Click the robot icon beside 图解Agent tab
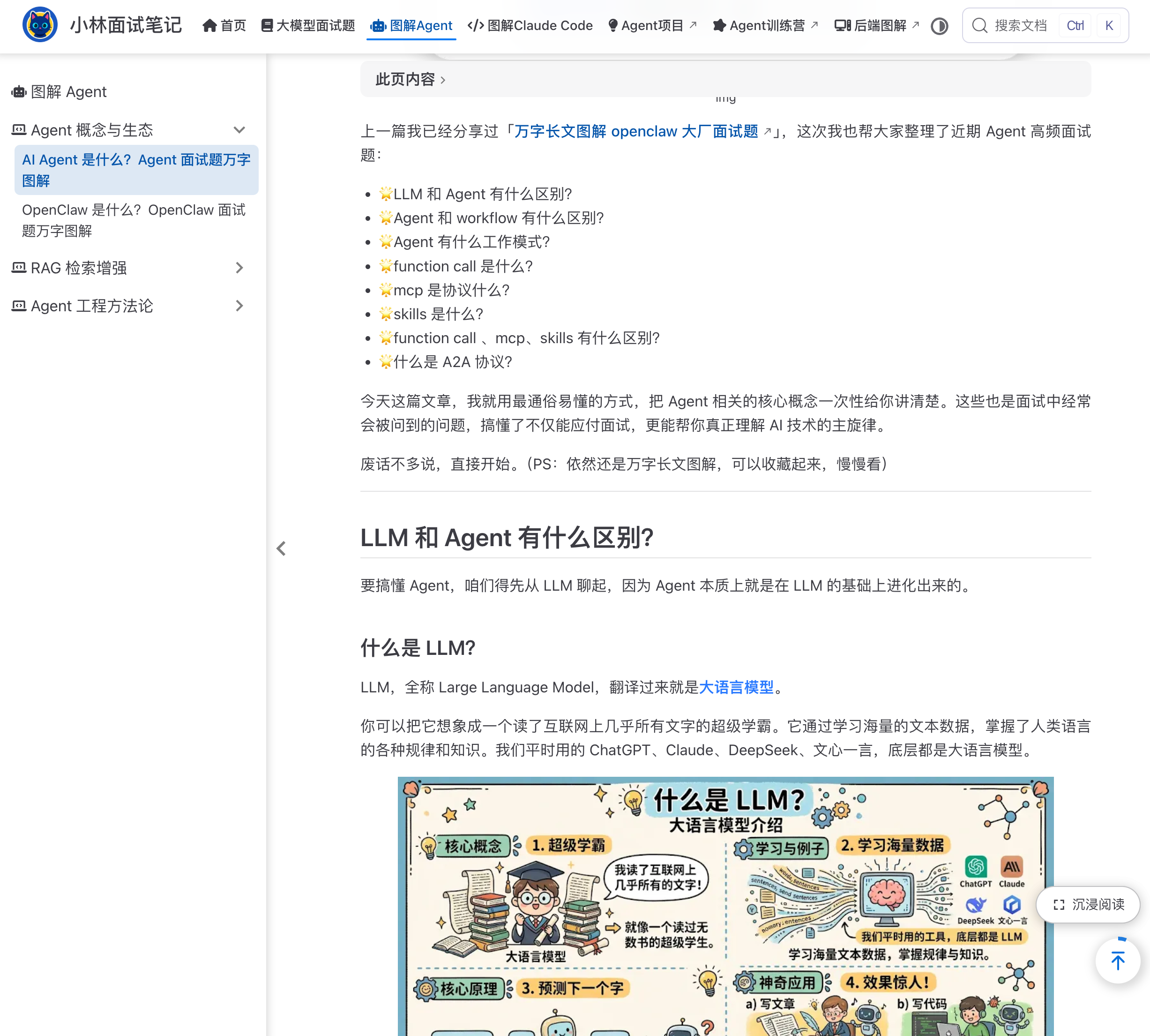Screen dimensions: 1150x1036 tap(378, 26)
